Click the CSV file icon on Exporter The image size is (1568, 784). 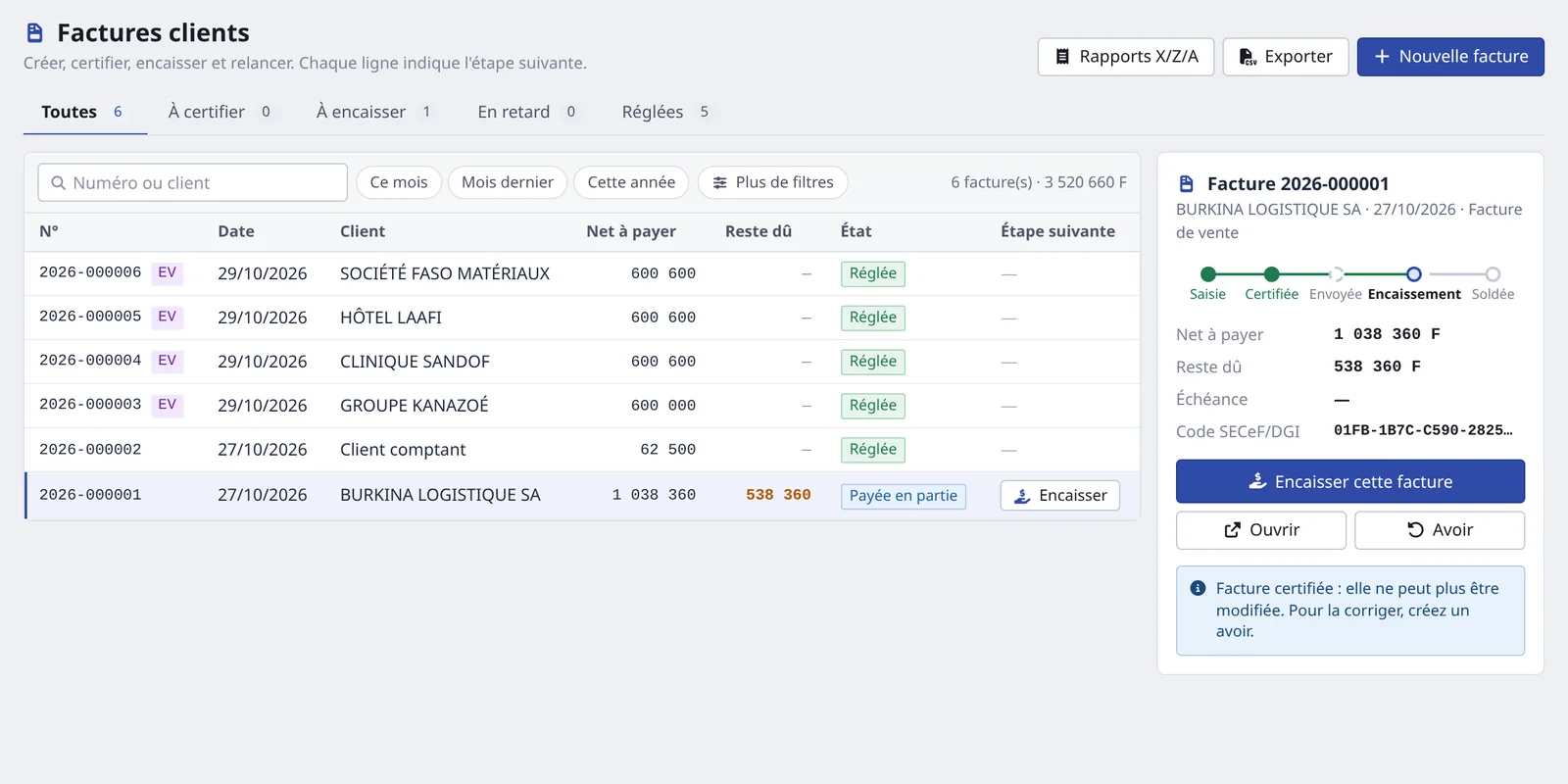pos(1248,57)
